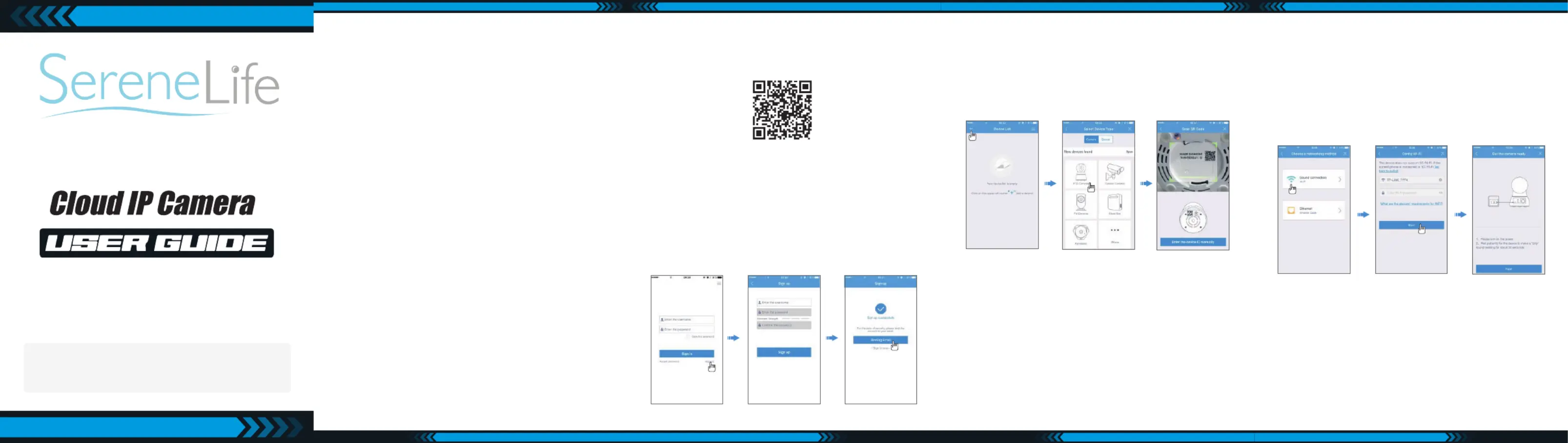
Task: Select the Outdoor Camera device icon
Action: coord(1115,172)
